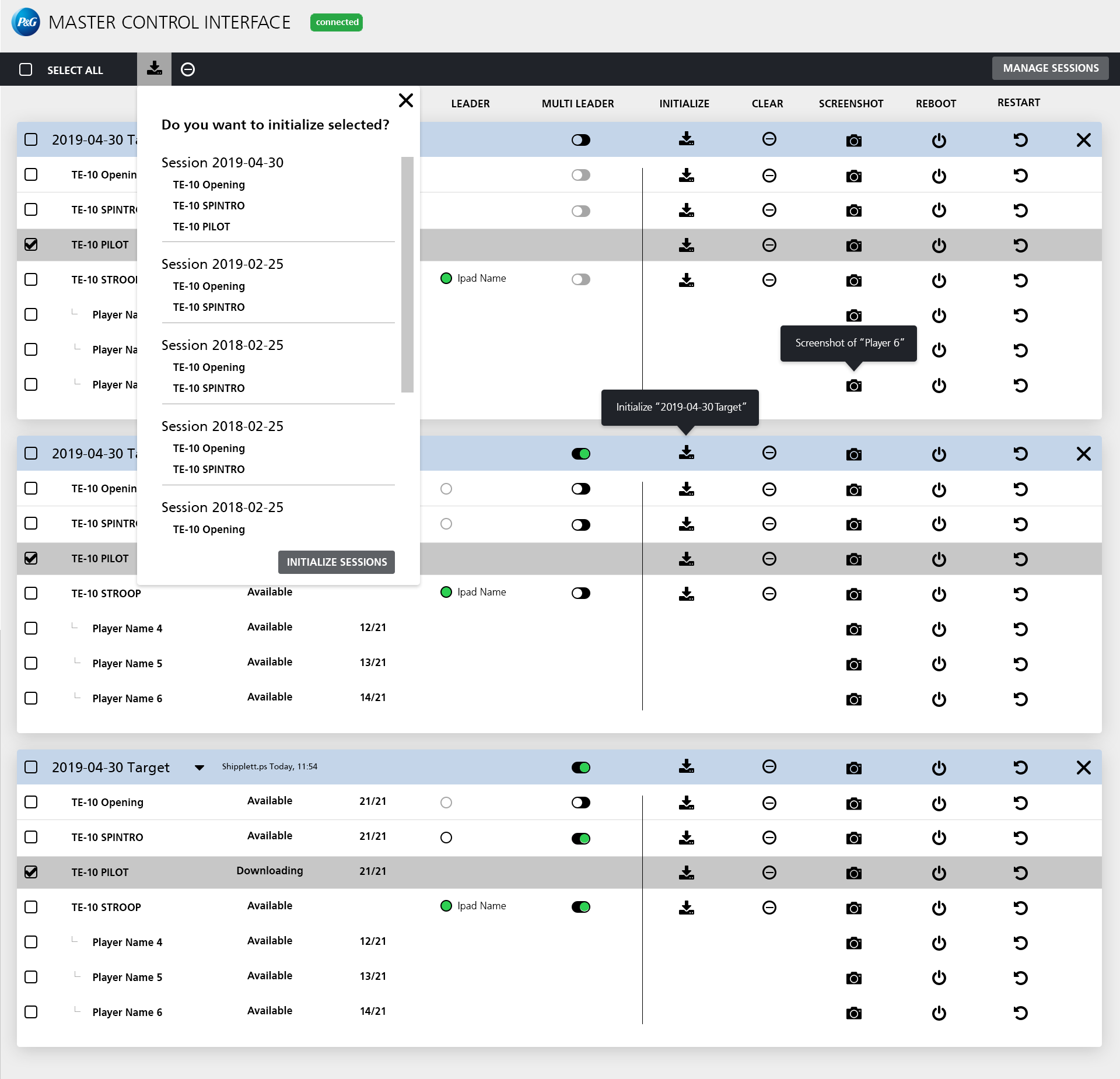Screen dimensions: 1120x1079
Task: Reboot the third session TE-10 STROOP device
Action: pyautogui.click(x=939, y=908)
